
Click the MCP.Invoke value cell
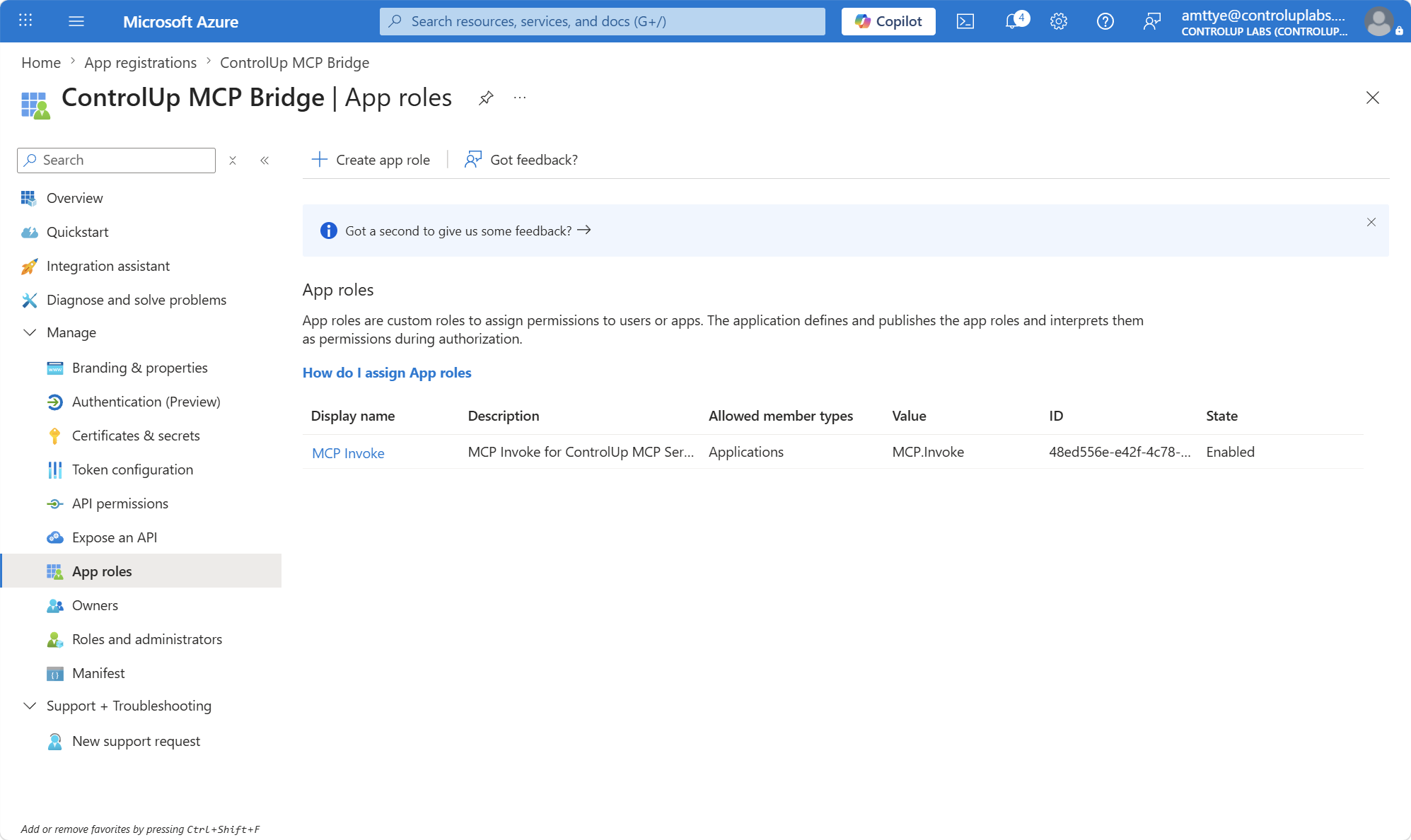[x=928, y=452]
